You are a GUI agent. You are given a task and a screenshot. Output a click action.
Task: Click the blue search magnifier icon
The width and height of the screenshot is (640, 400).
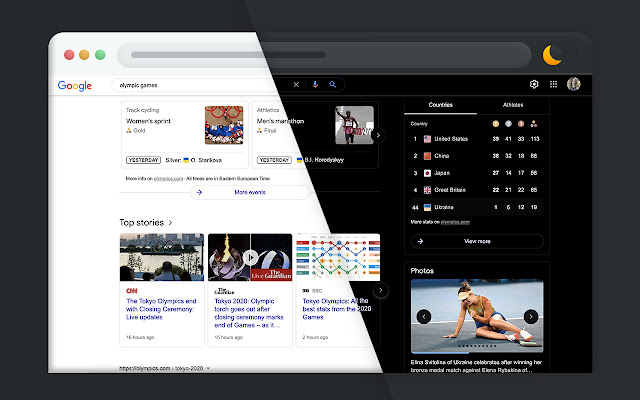coord(333,84)
